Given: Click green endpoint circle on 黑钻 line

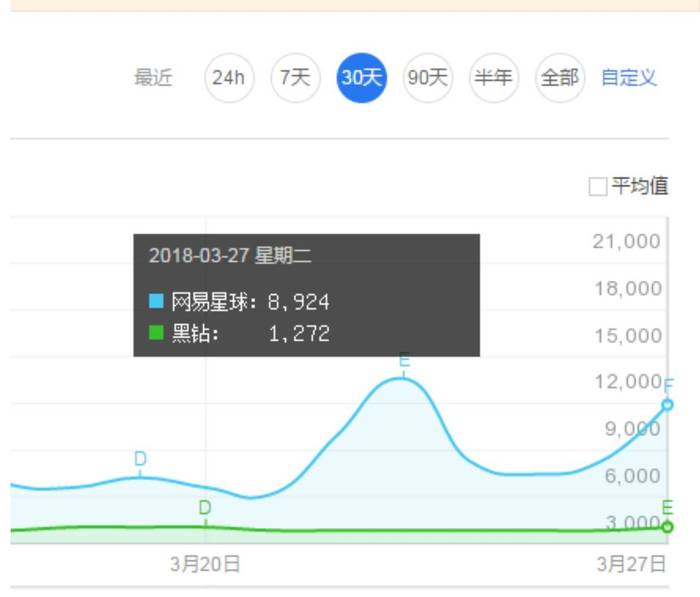Looking at the screenshot, I should [x=667, y=527].
